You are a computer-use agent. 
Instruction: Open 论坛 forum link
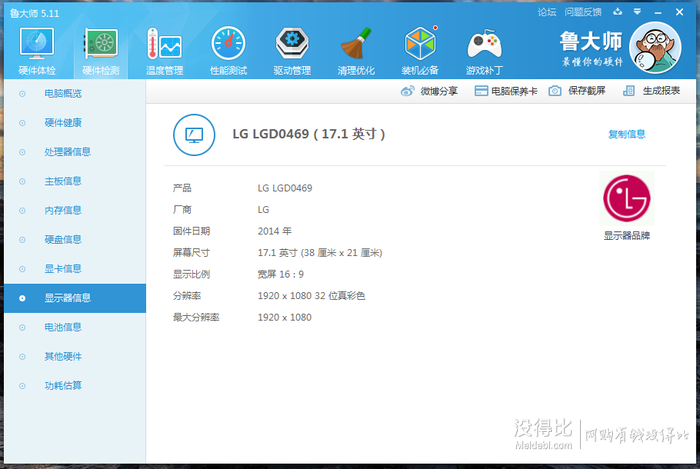tap(546, 12)
